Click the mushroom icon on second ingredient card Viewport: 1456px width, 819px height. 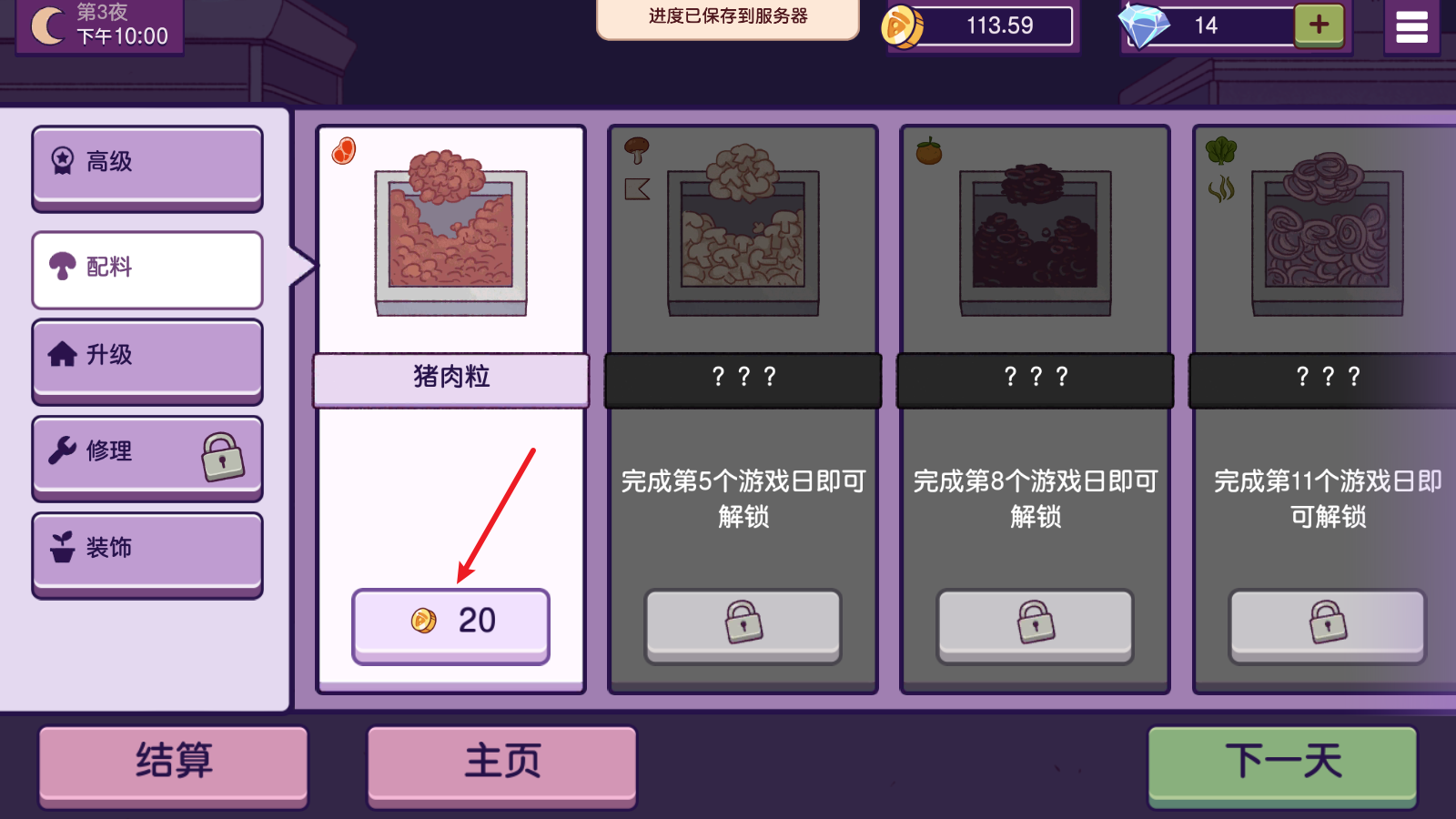click(x=637, y=150)
